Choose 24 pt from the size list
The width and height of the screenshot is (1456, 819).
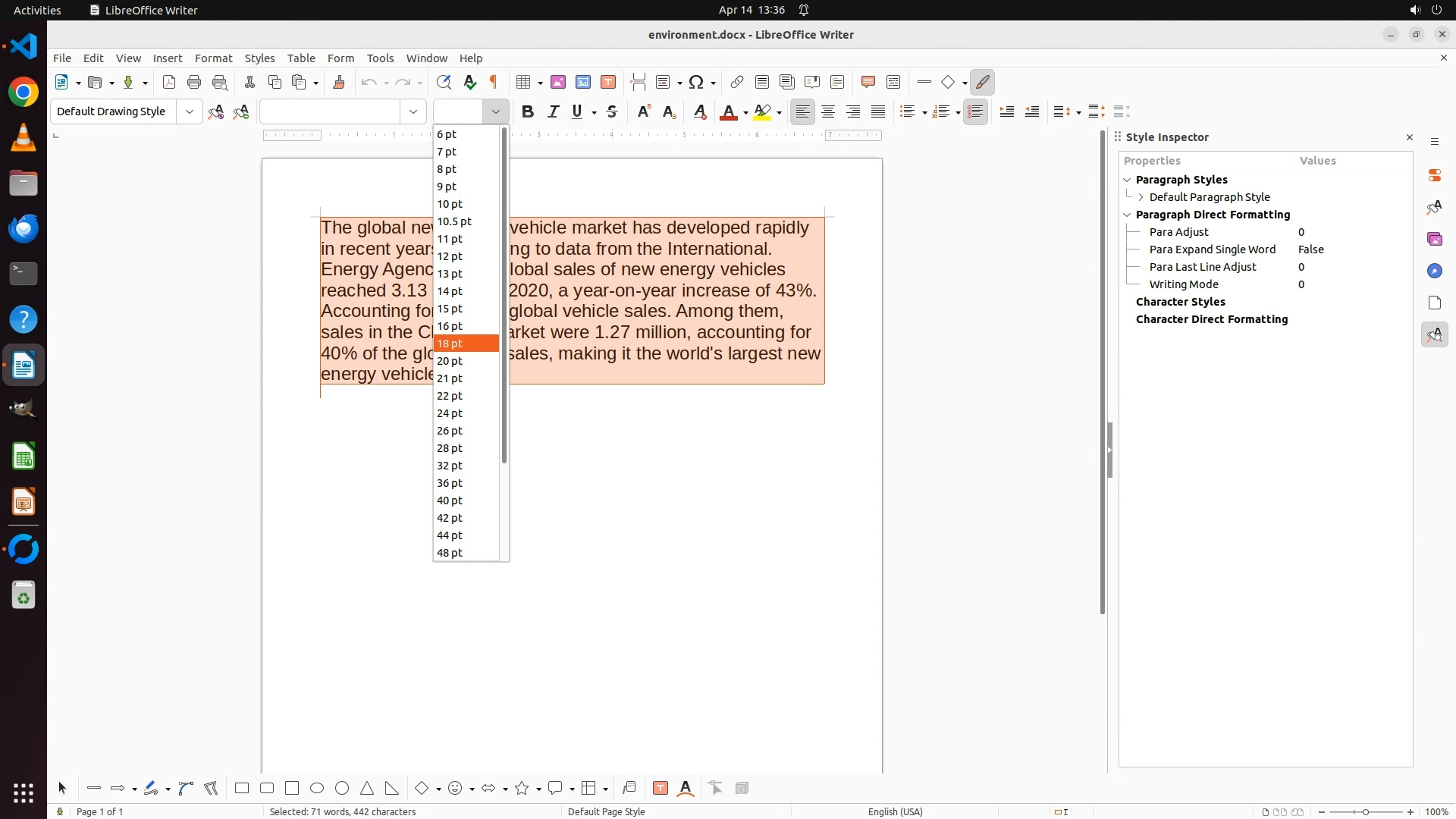pos(450,413)
